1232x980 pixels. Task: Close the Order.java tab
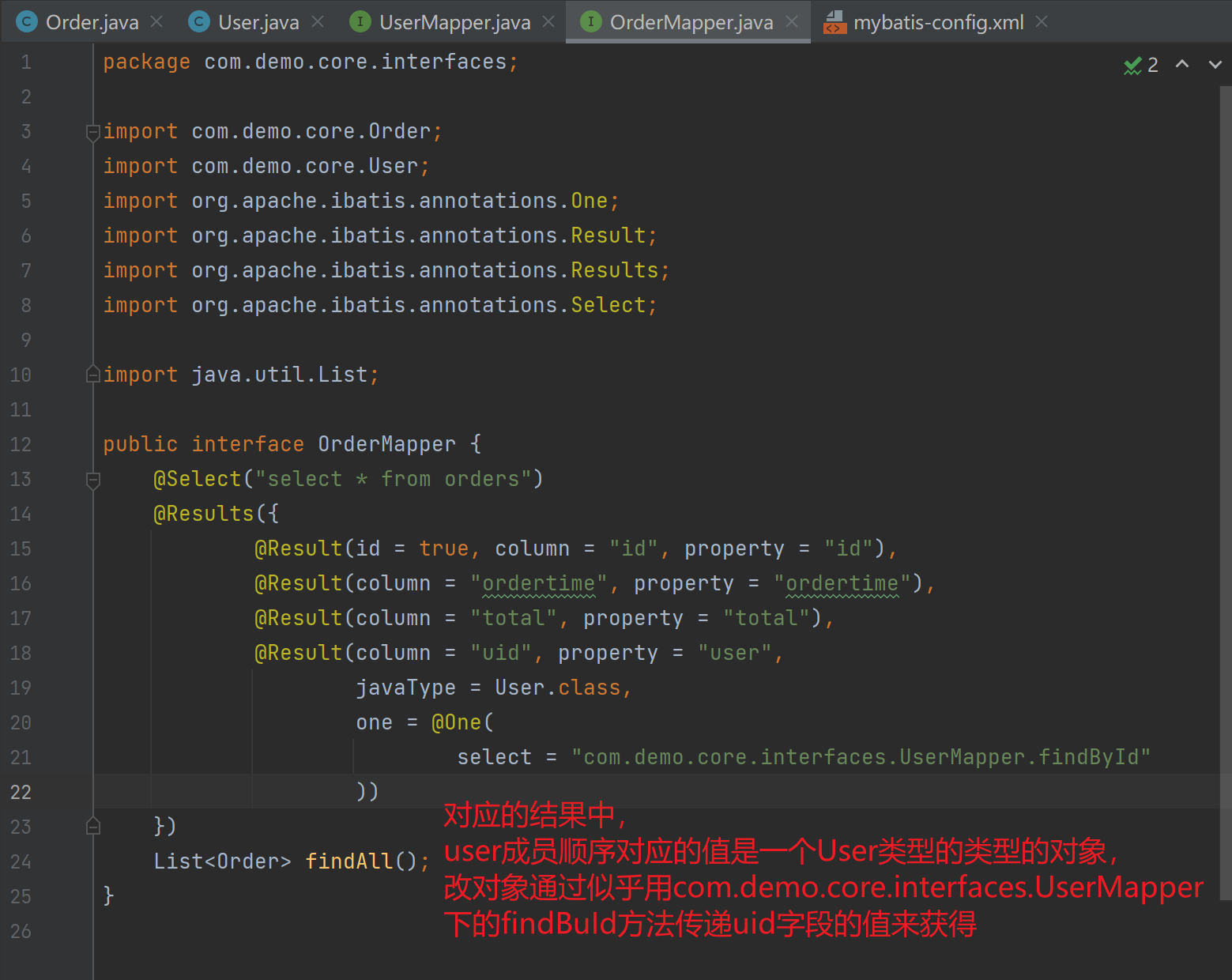156,22
